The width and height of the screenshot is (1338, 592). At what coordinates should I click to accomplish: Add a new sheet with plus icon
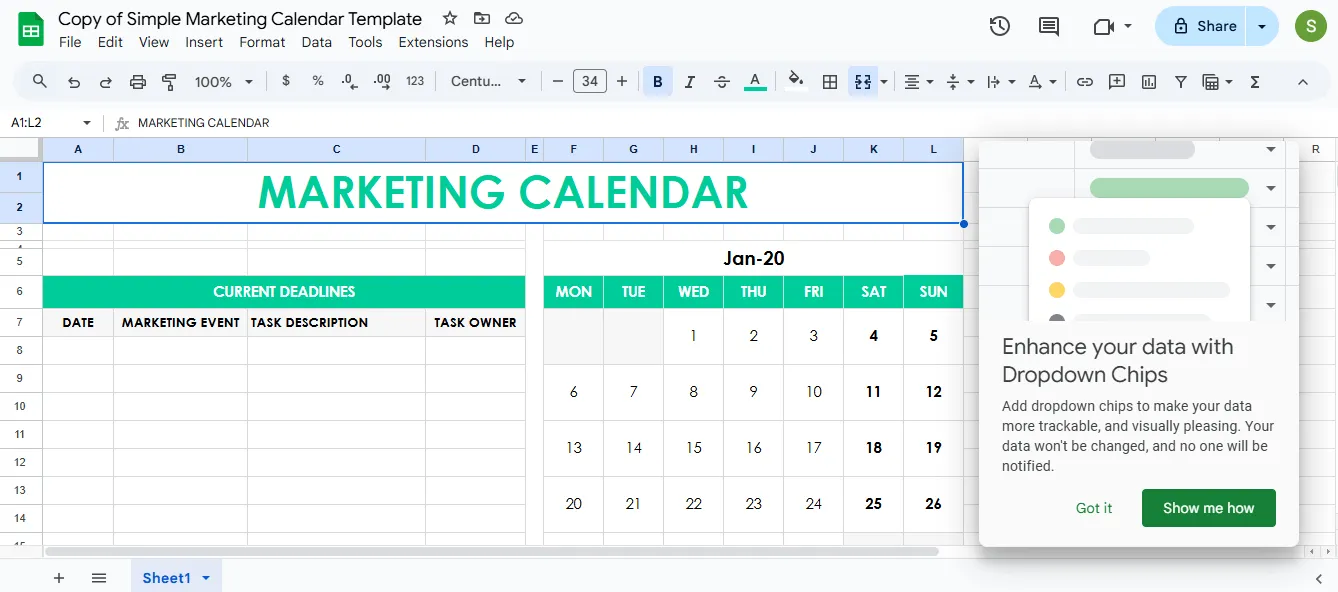pyautogui.click(x=59, y=578)
